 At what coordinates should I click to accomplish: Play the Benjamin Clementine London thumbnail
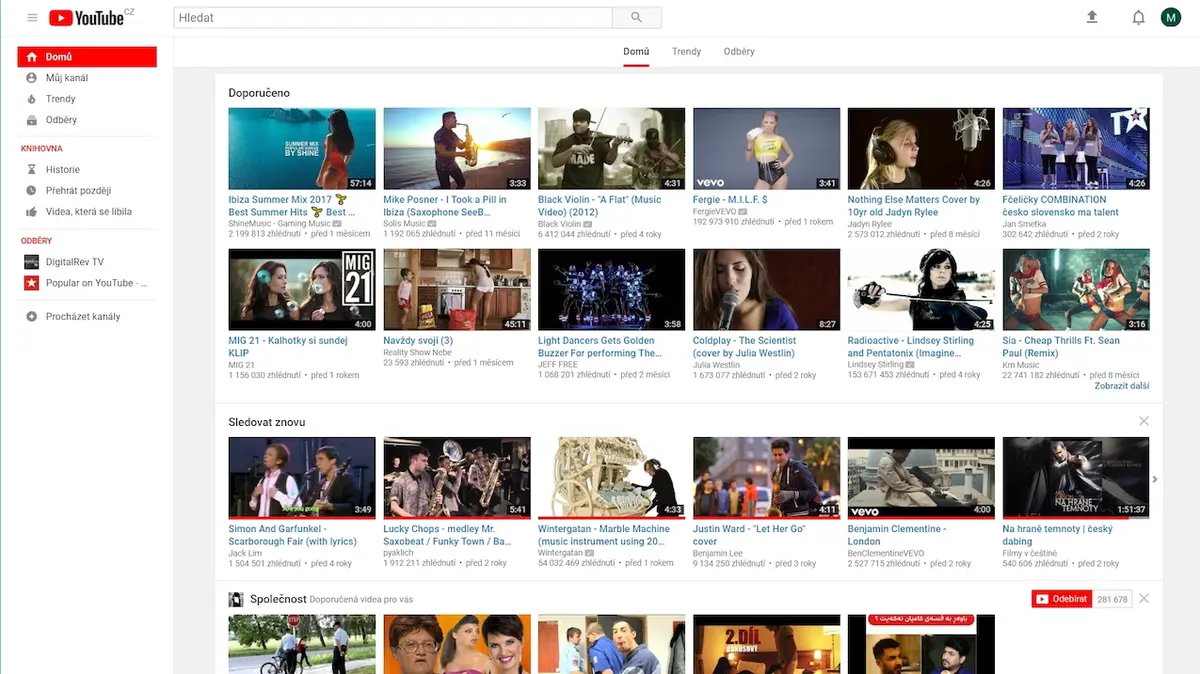point(921,478)
